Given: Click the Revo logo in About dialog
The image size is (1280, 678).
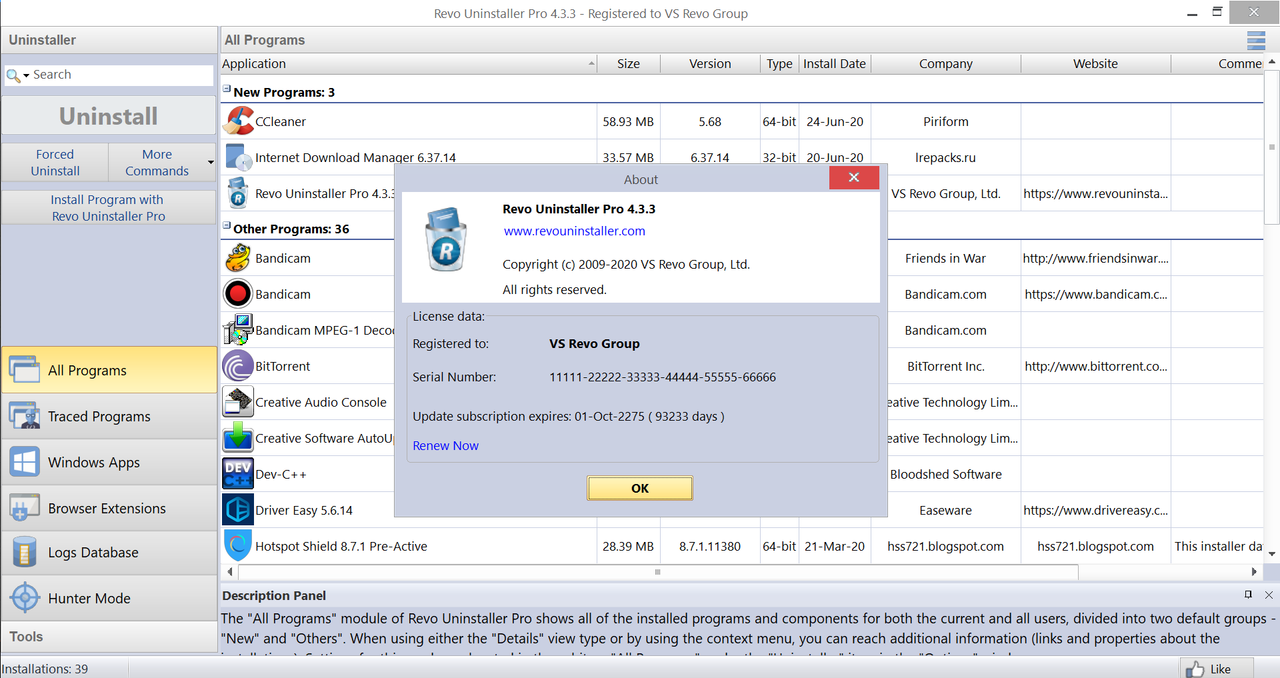Looking at the screenshot, I should click(x=446, y=240).
